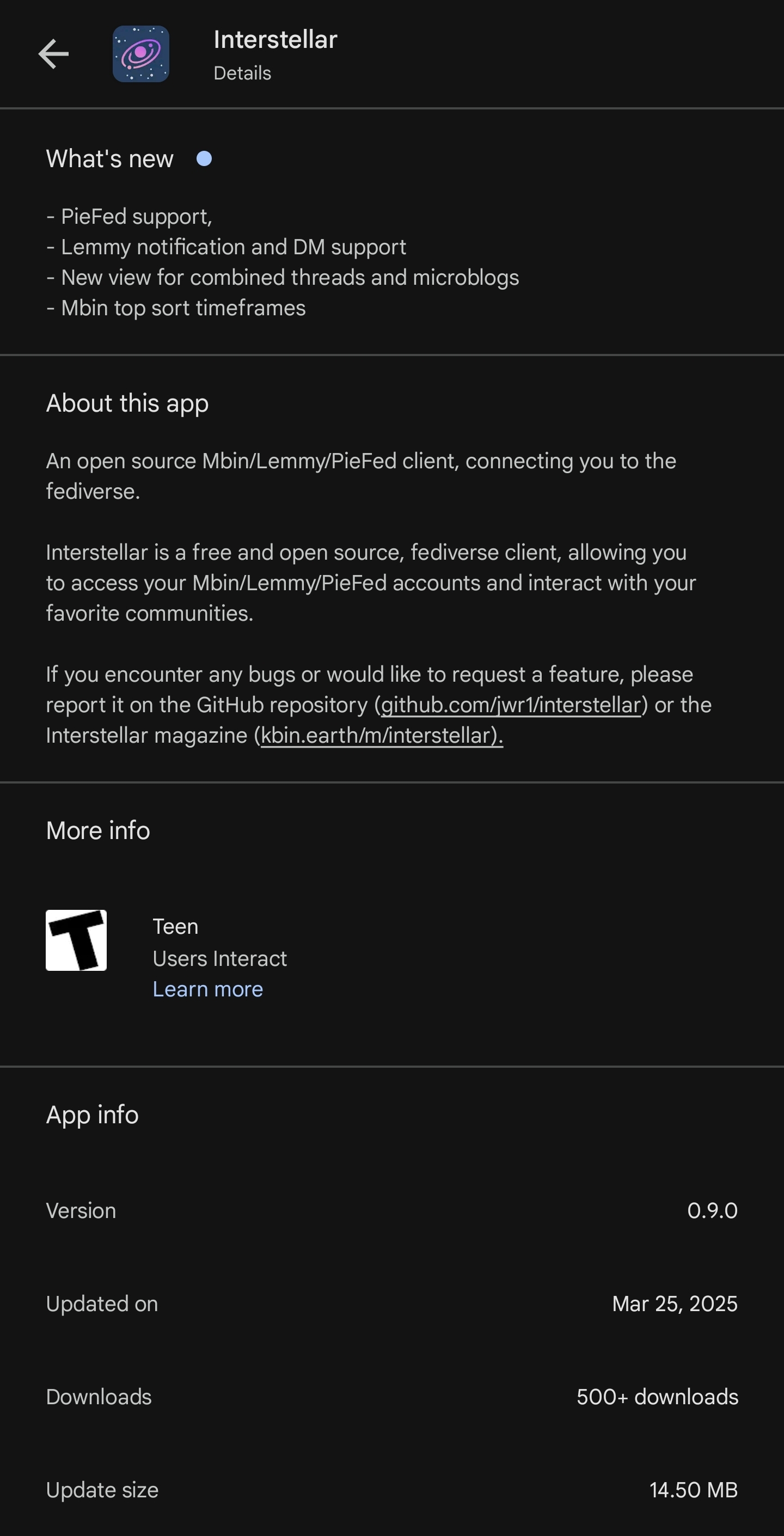Tap the What's new heading

click(109, 158)
